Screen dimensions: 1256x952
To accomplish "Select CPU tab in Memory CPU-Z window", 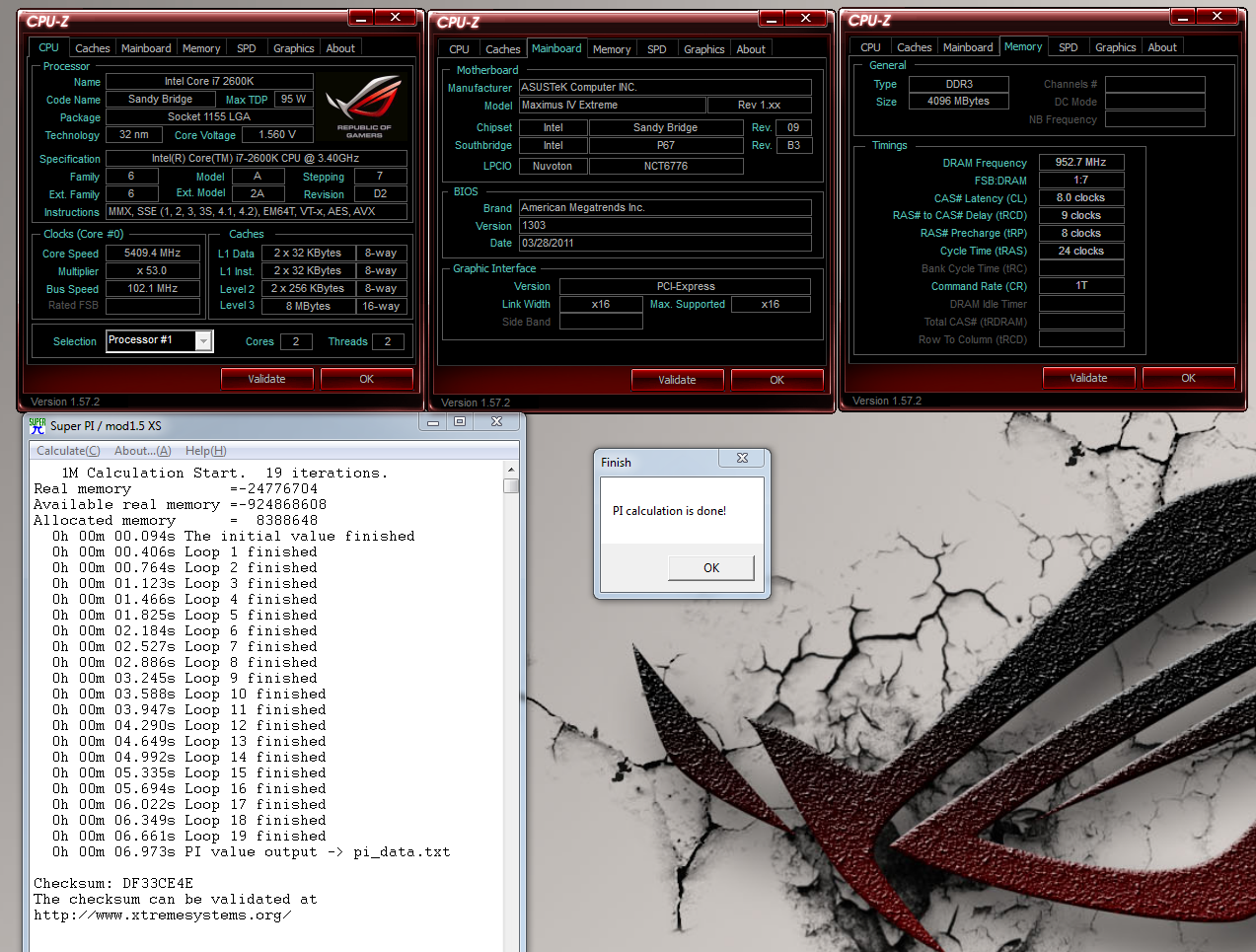I will coord(870,47).
